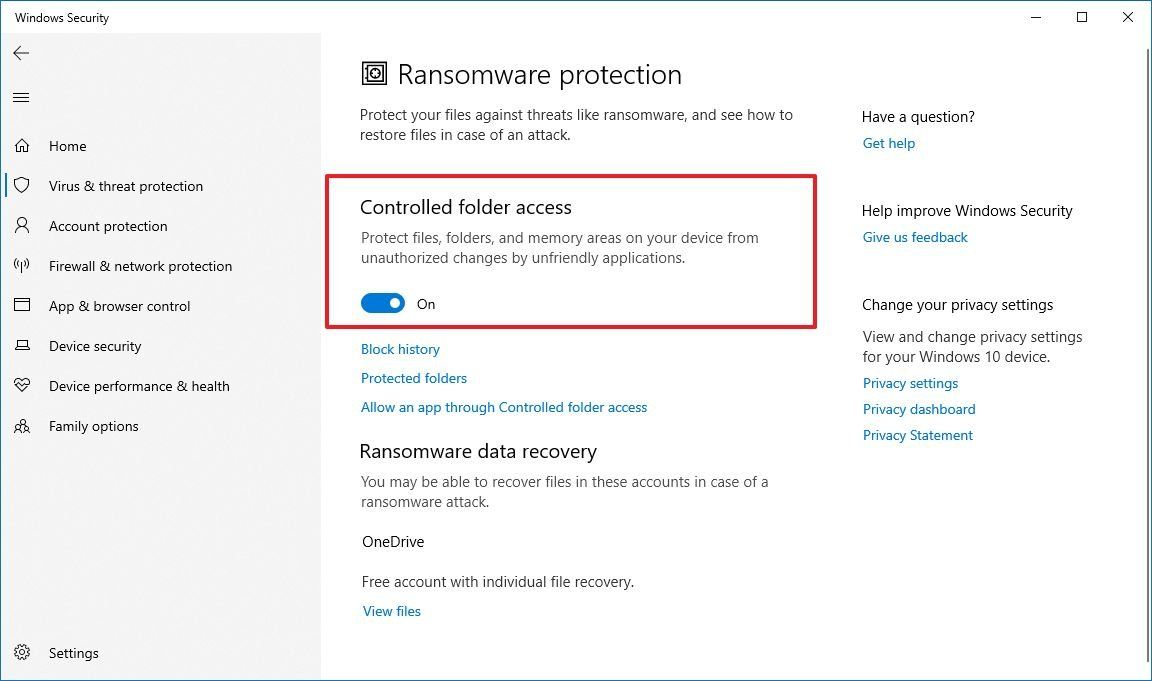1152x681 pixels.
Task: Open Settings via the gear icon
Action: 22,653
